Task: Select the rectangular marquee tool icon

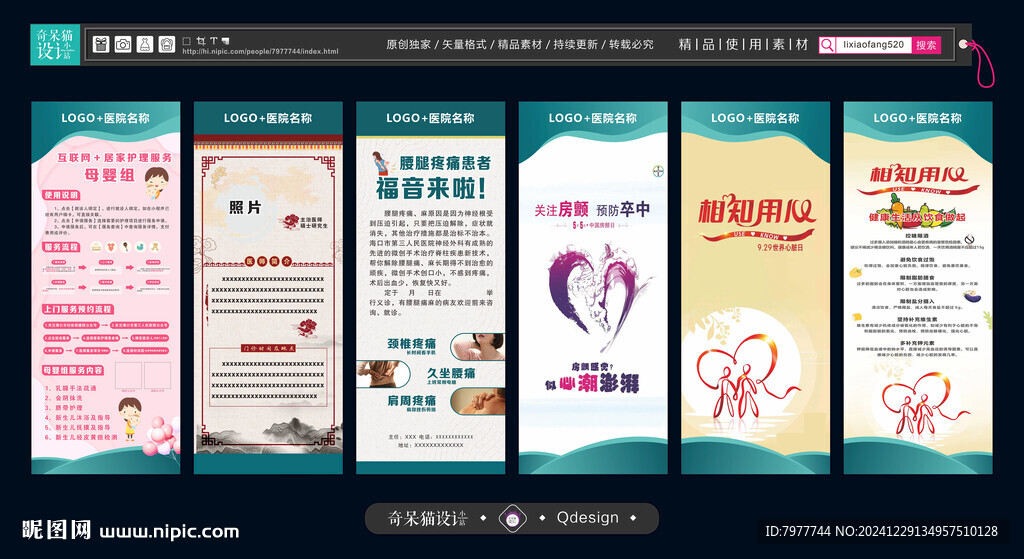Action: [186, 40]
